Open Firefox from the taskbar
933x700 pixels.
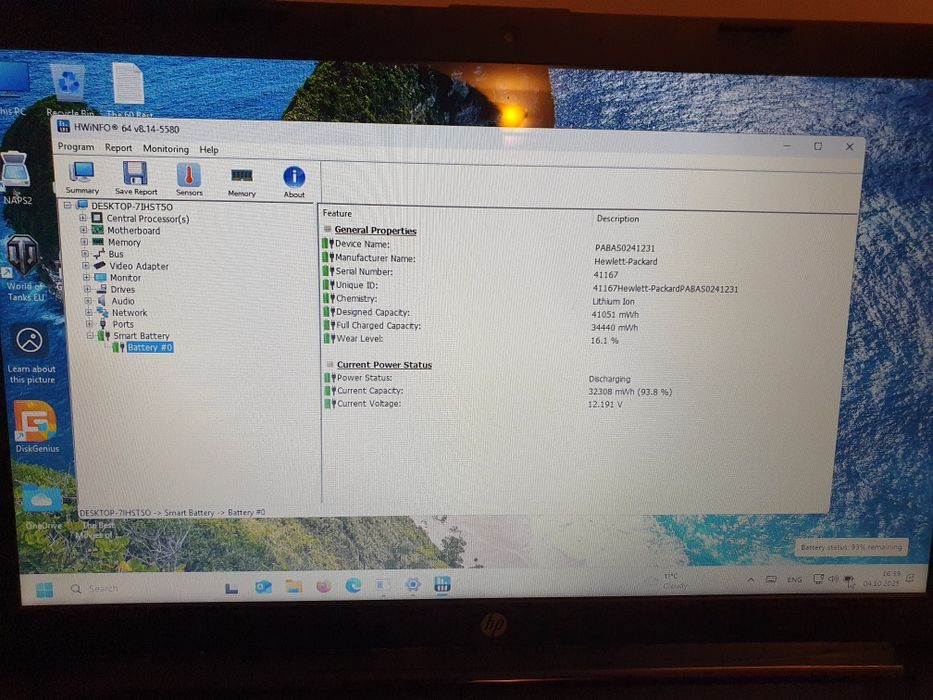coord(324,587)
